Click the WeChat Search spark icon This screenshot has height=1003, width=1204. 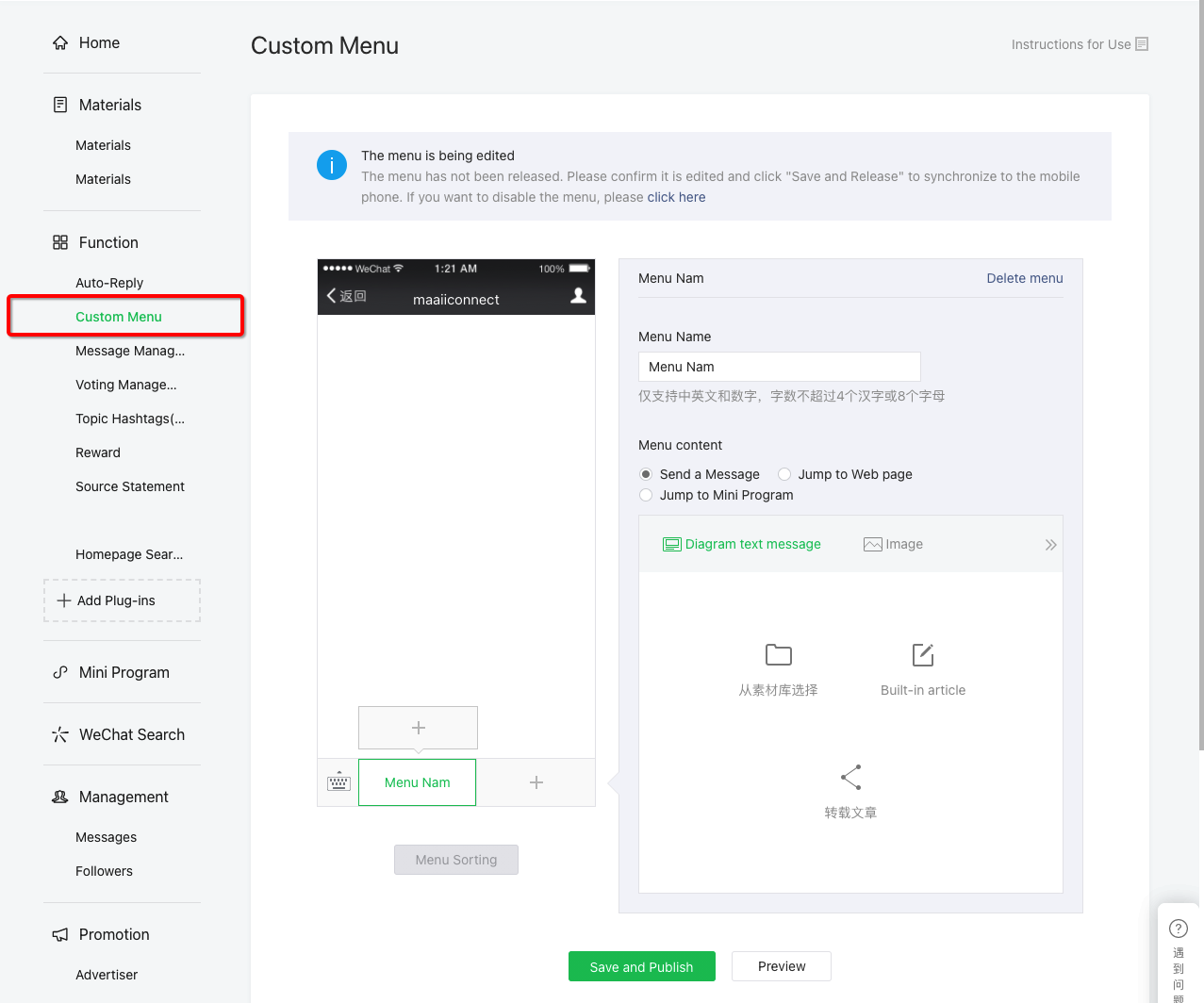click(x=60, y=734)
